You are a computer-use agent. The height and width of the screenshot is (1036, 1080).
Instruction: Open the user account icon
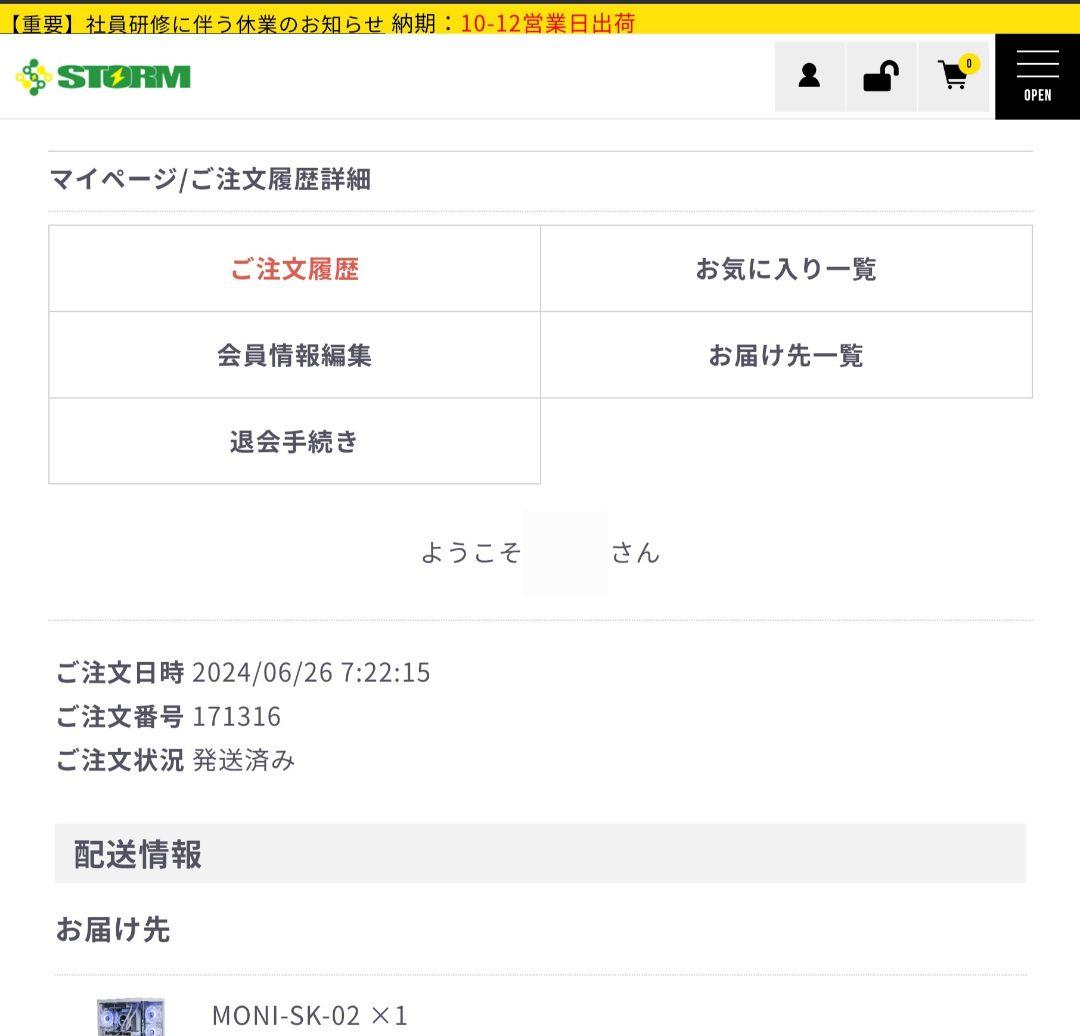[x=809, y=76]
